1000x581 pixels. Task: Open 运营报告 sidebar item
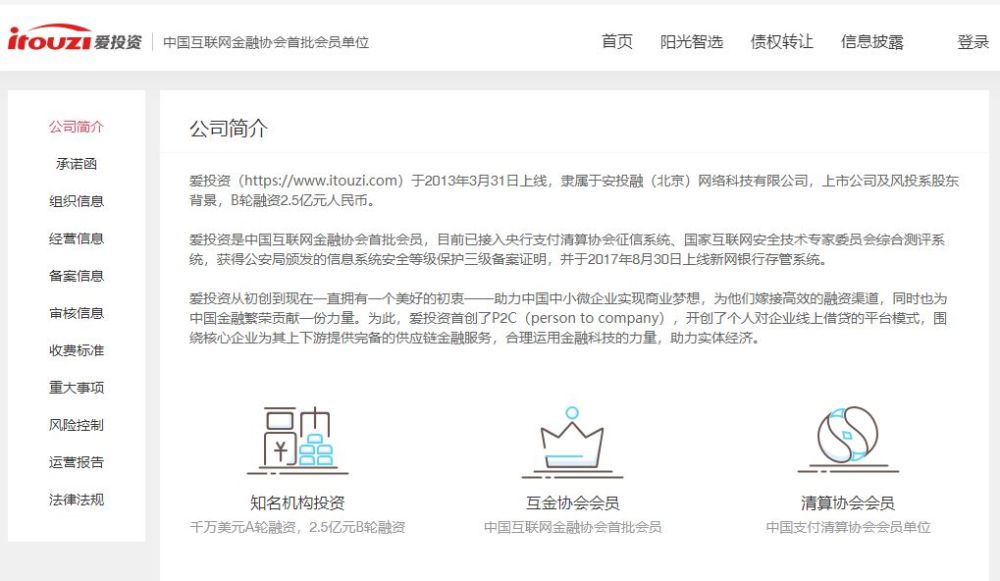(77, 462)
